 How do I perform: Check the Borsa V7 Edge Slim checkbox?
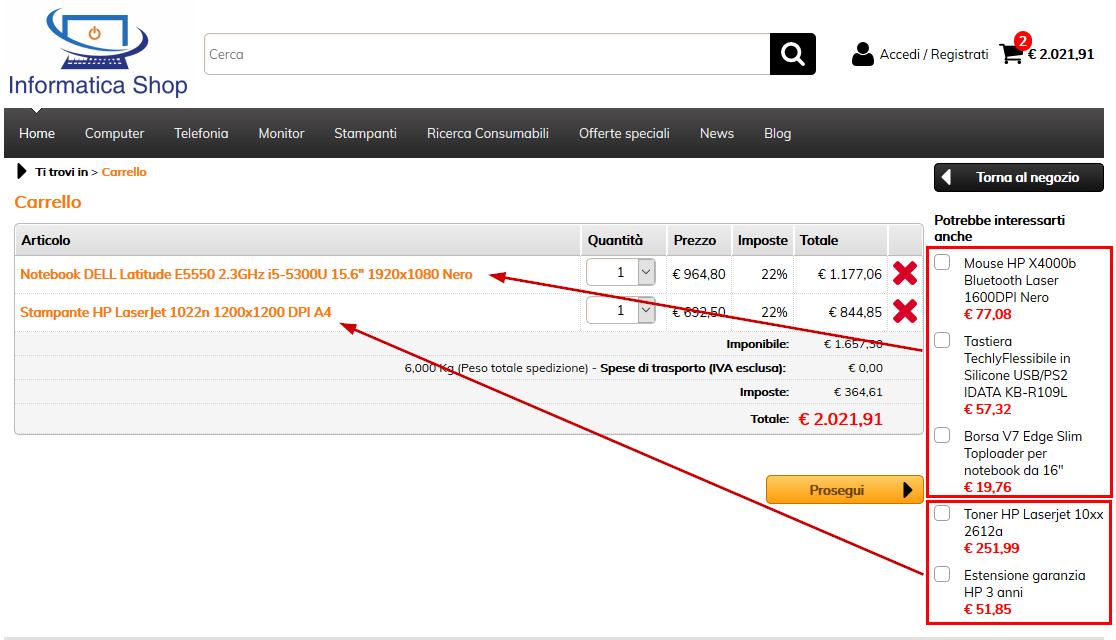click(x=942, y=435)
